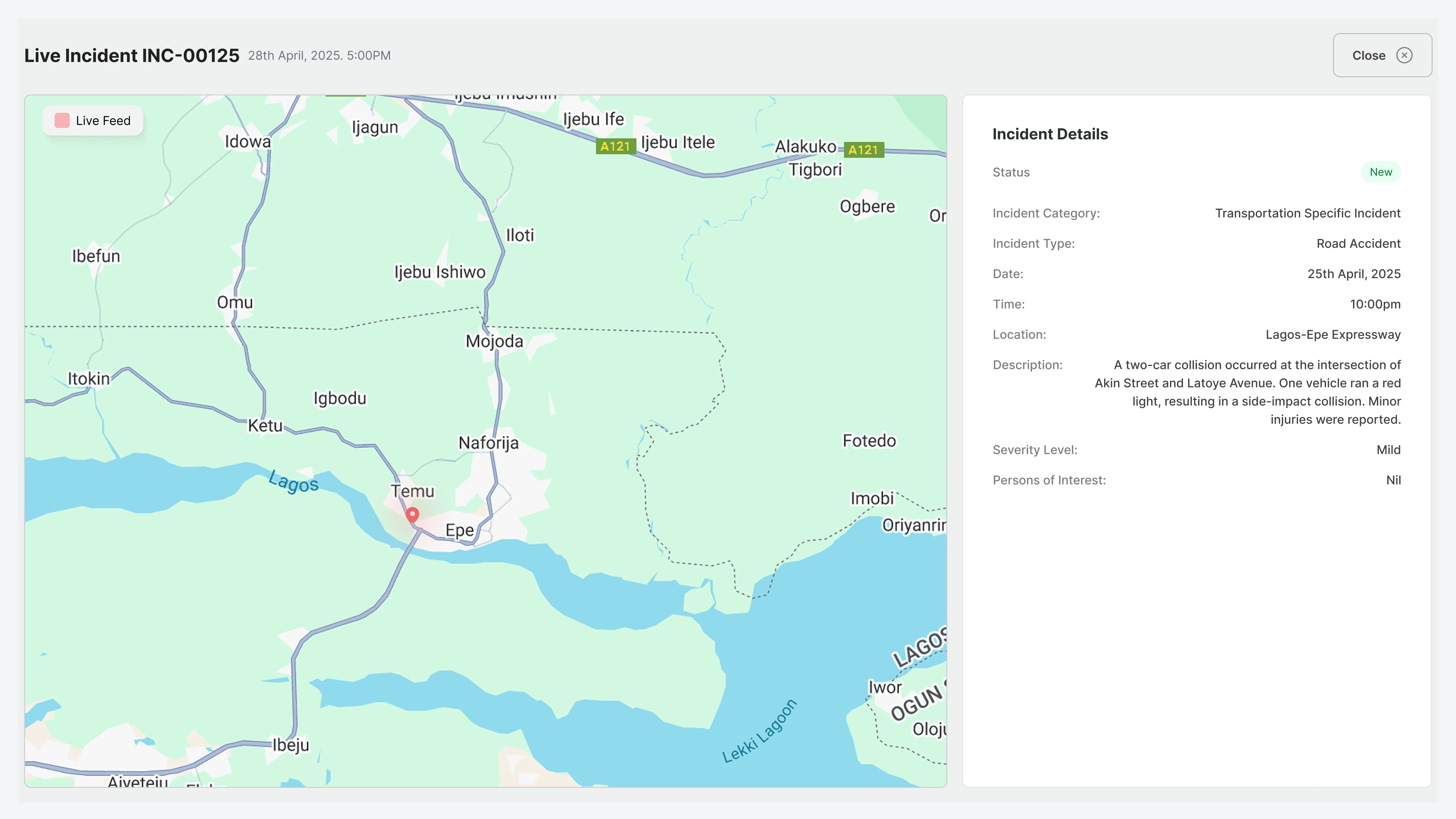This screenshot has width=1456, height=819.
Task: Click the Ijebu Ishiwo label
Action: click(440, 272)
